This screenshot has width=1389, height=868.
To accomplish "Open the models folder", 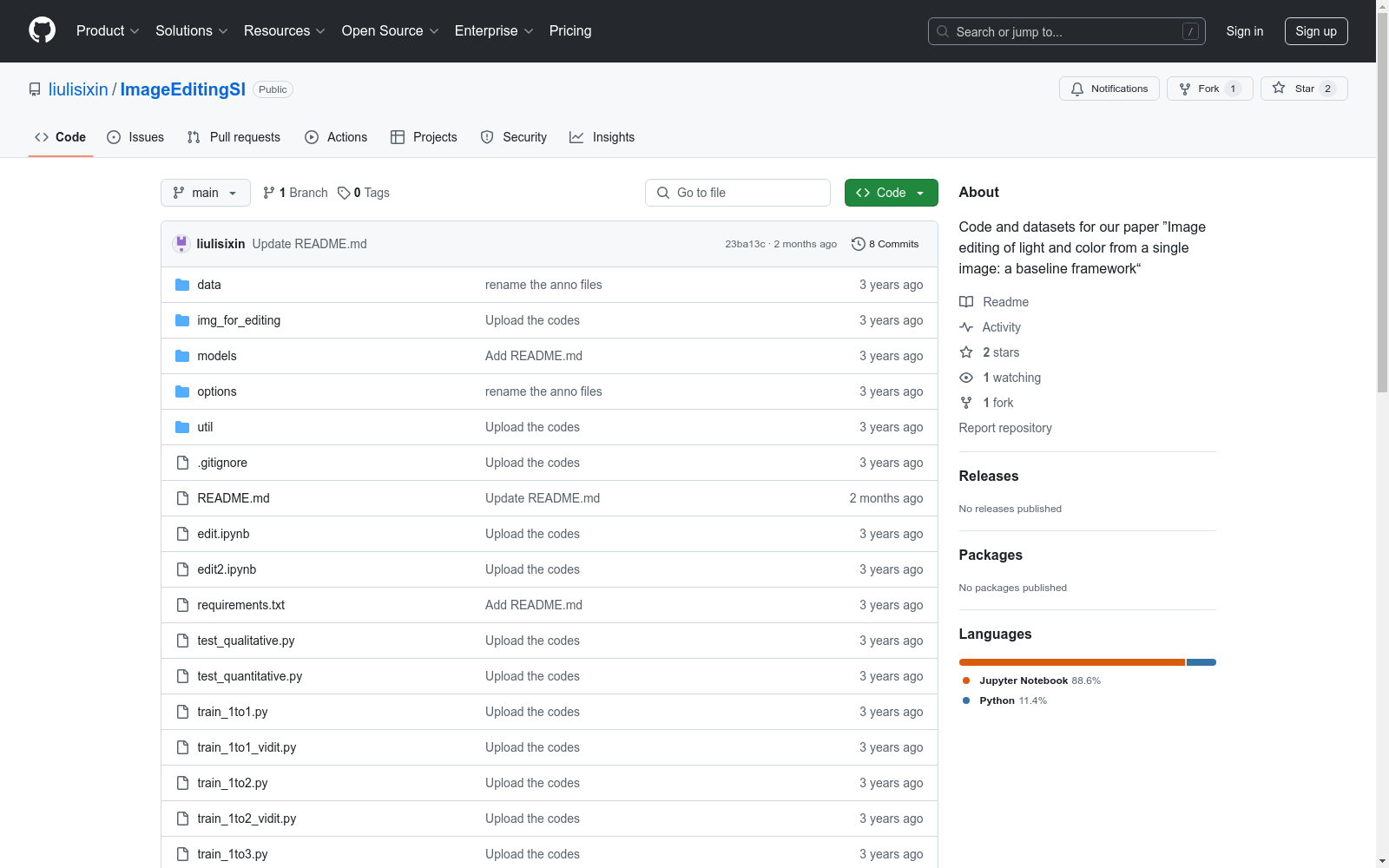I will [217, 356].
